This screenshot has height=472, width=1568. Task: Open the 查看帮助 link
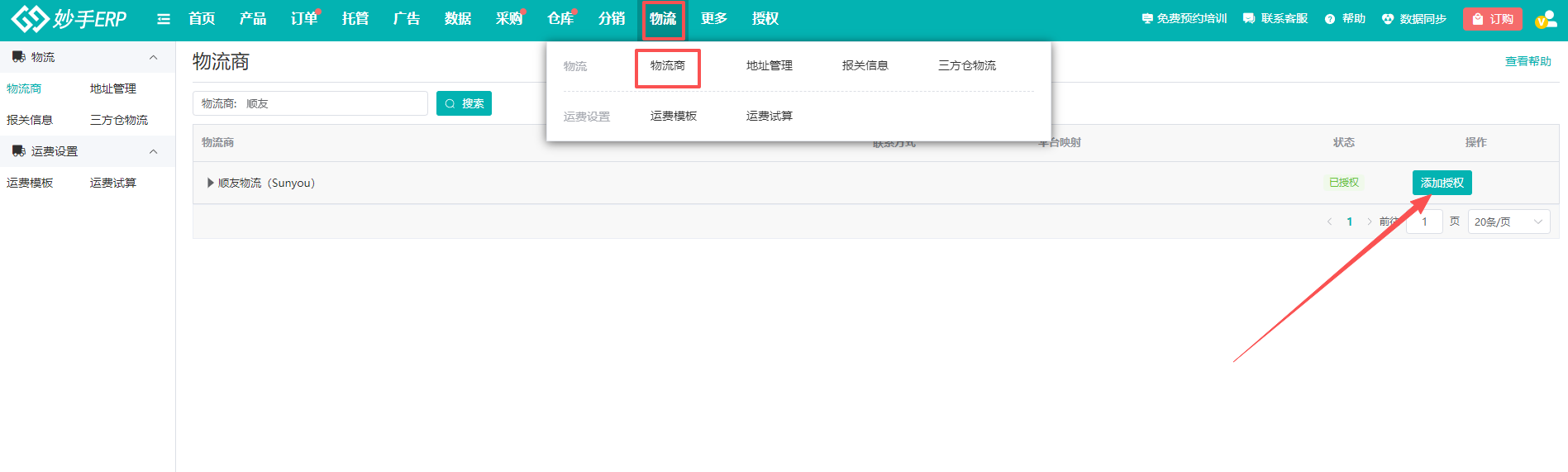pyautogui.click(x=1528, y=61)
